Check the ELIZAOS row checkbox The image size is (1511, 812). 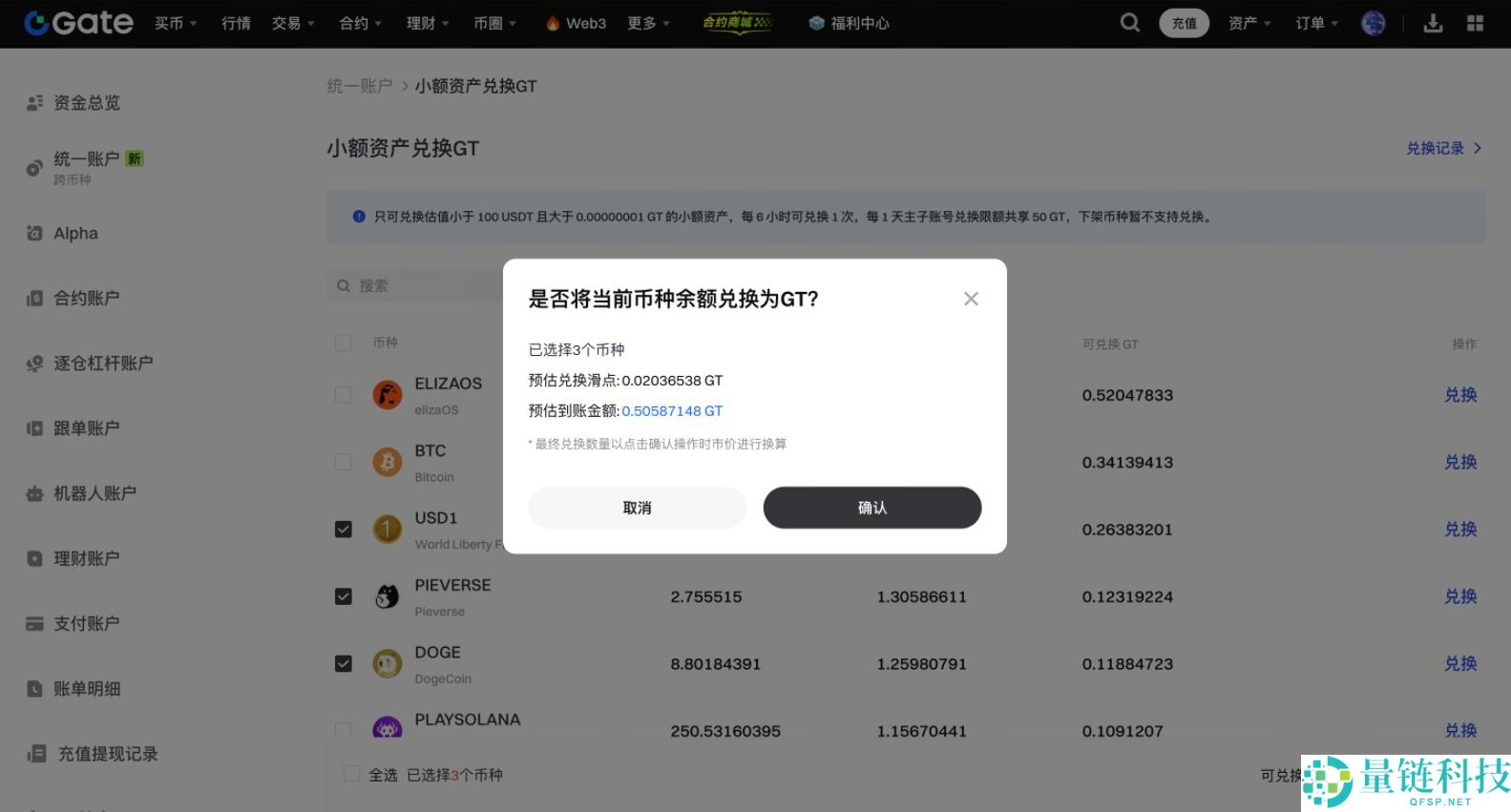coord(344,394)
